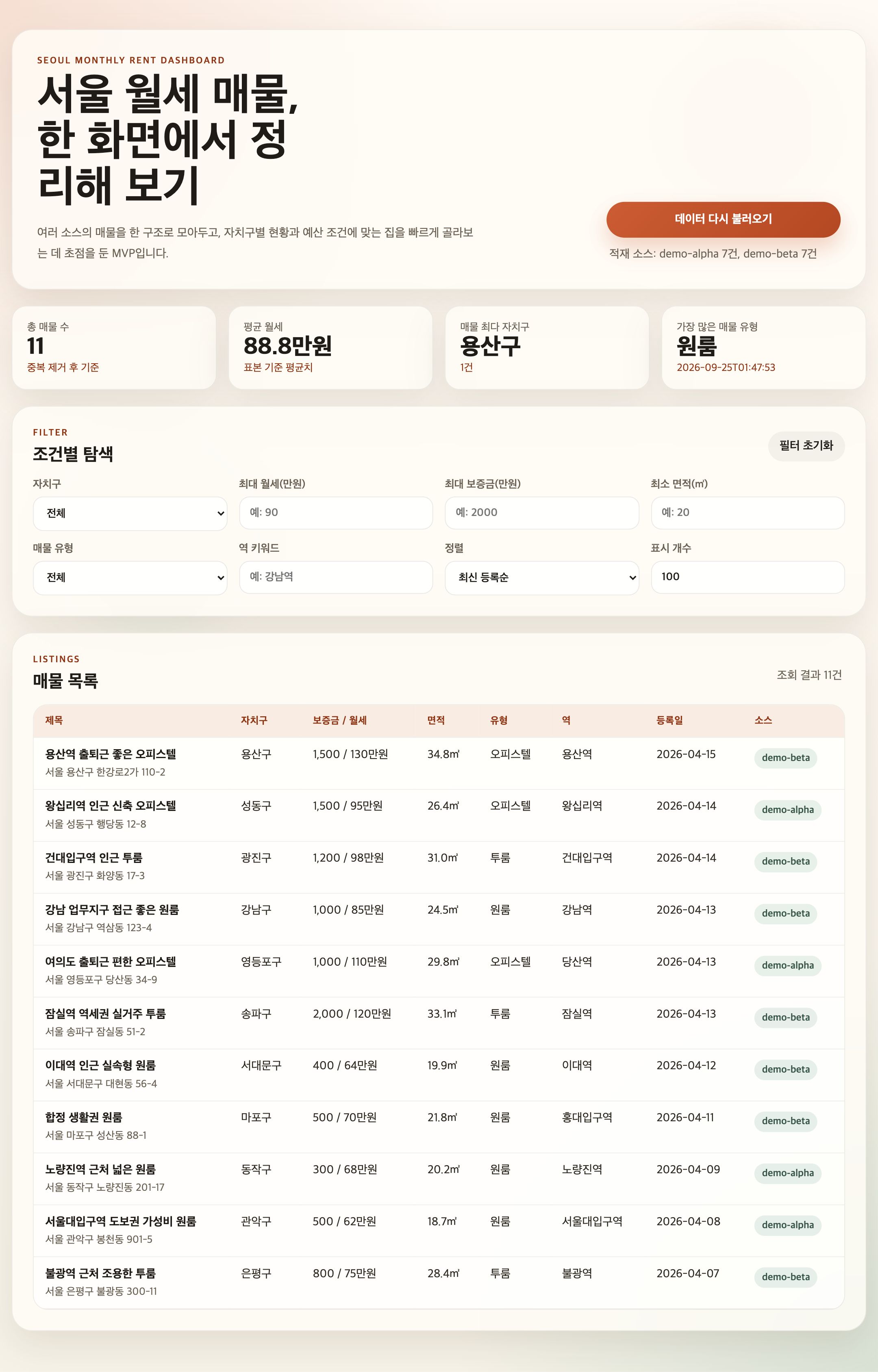
Task: Select listing 서울대입구역 도보권 가성비 원룸
Action: (121, 1221)
